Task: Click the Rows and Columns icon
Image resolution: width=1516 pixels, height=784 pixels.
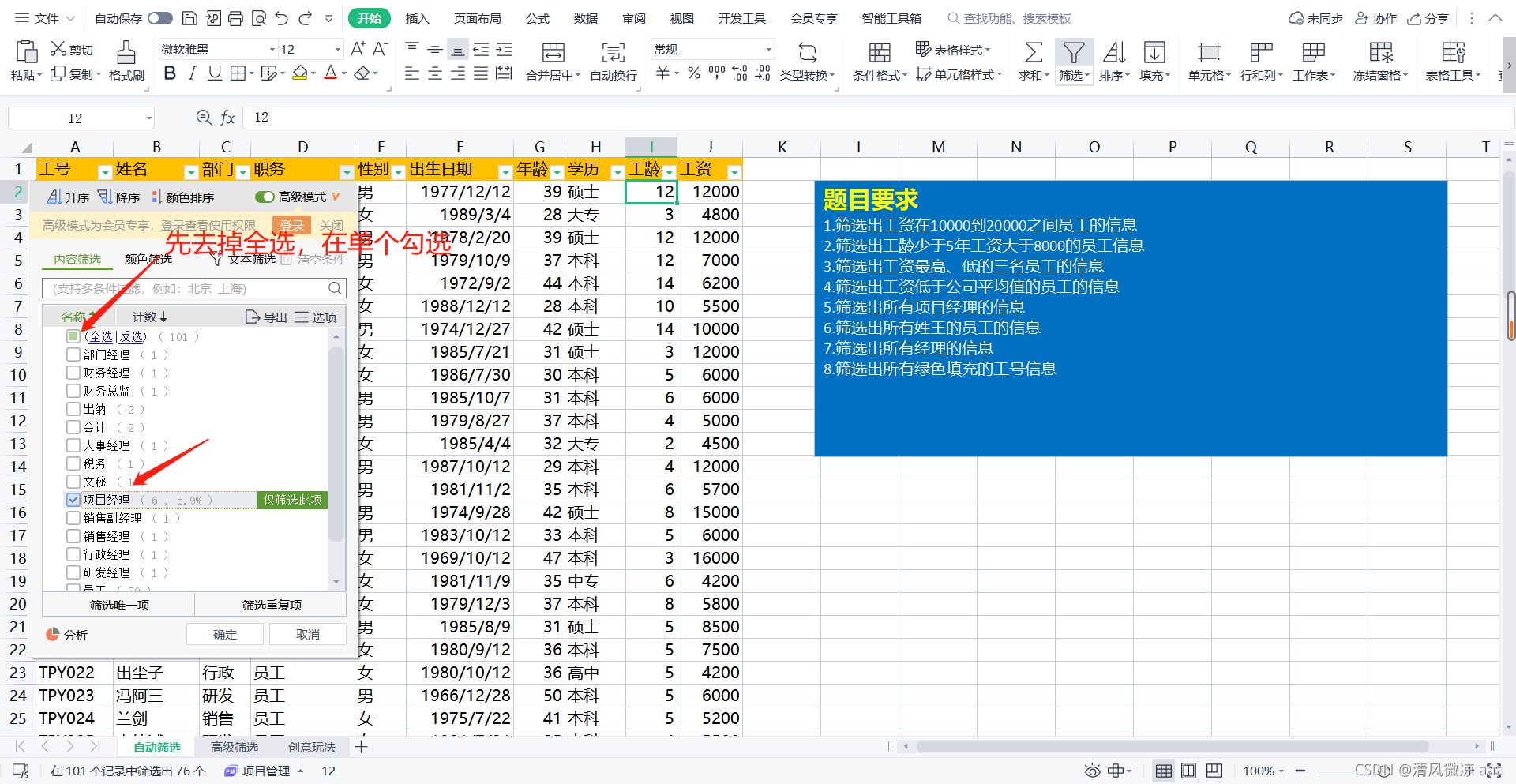Action: pos(1261,53)
